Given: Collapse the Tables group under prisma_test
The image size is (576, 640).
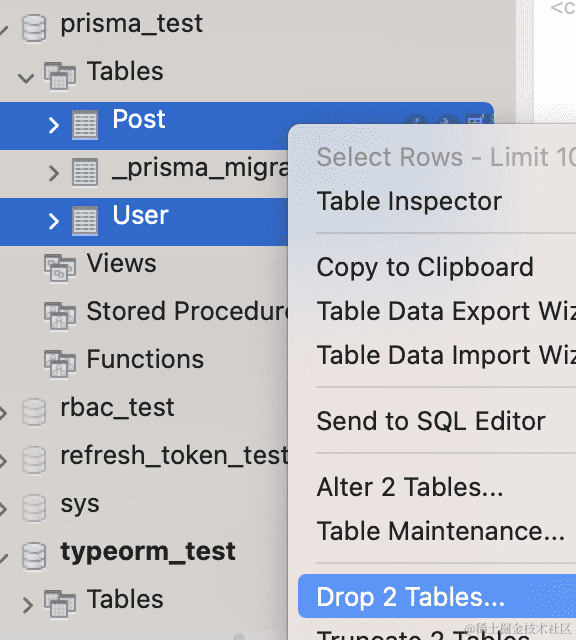Looking at the screenshot, I should tap(26, 78).
